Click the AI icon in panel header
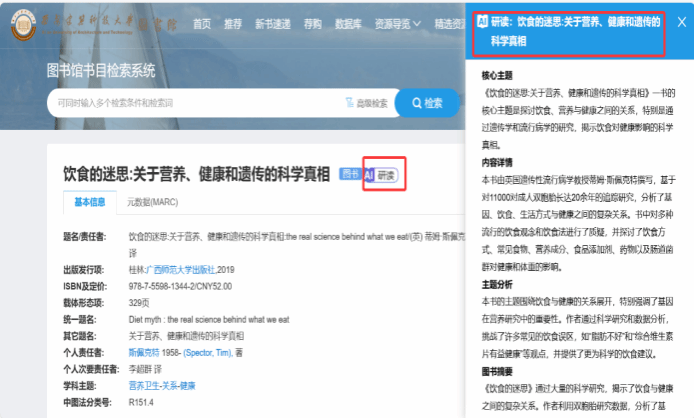 pos(481,20)
